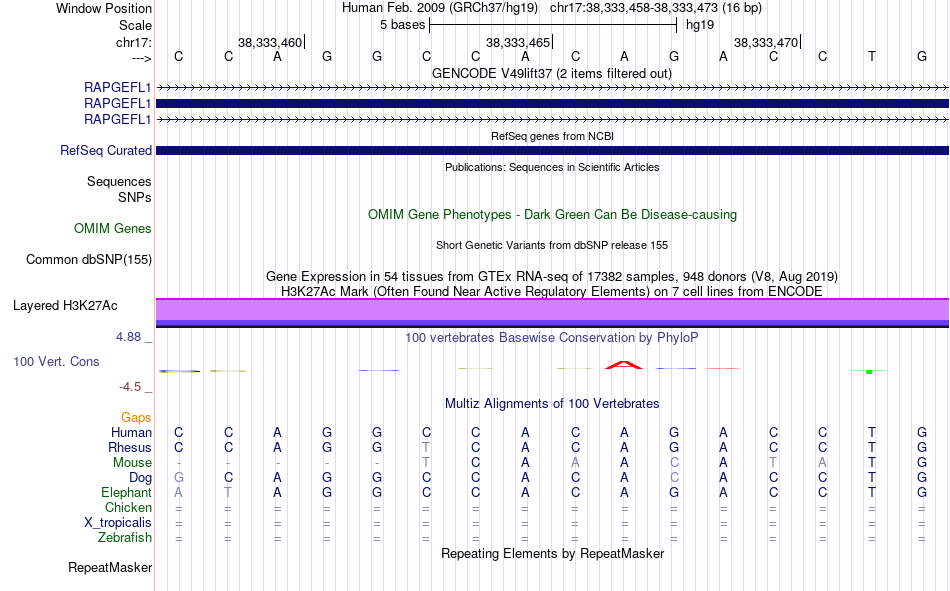Open Publications: Sequences in Scientific Articles title

[552, 167]
